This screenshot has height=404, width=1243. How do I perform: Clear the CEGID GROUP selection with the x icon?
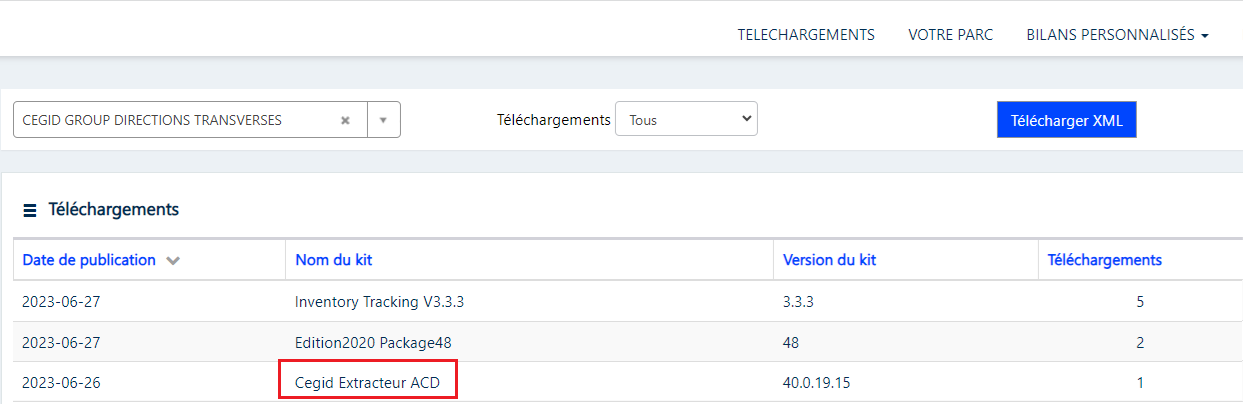(x=345, y=120)
